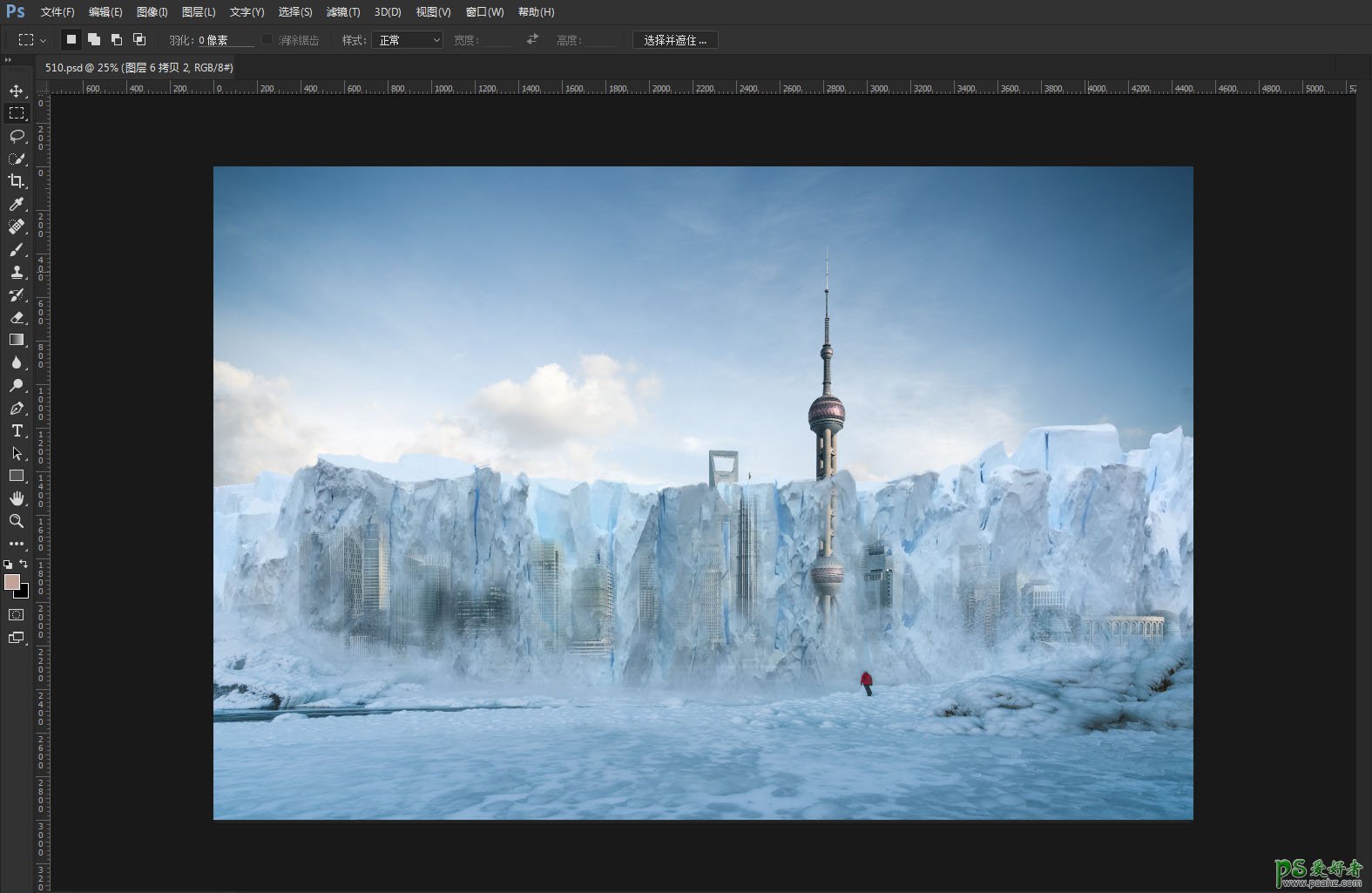Open the 样式 style dropdown
The image size is (1372, 893).
pos(407,40)
